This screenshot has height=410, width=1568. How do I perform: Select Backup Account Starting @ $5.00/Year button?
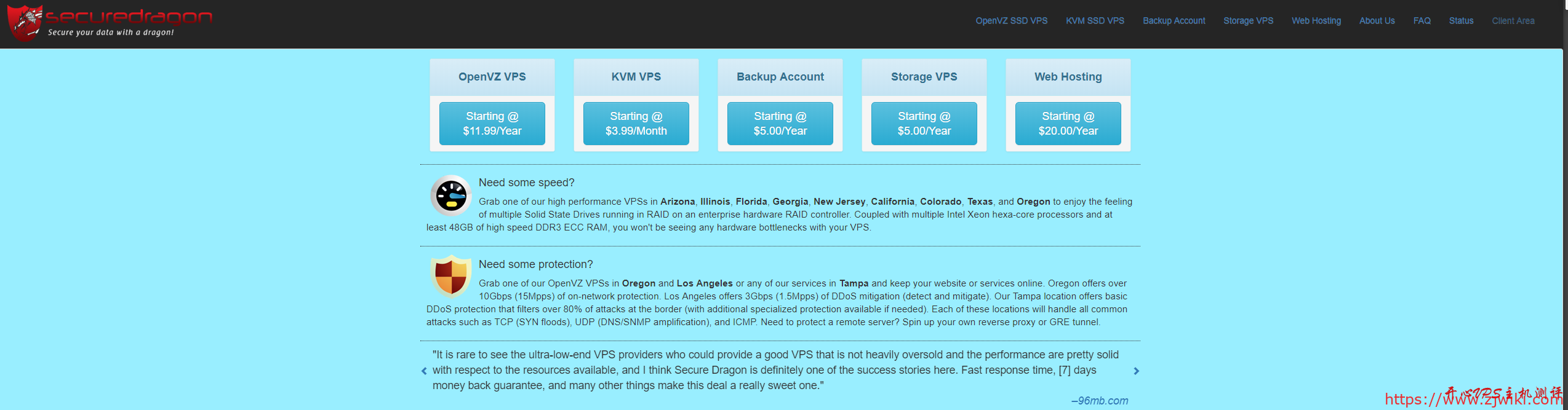tap(780, 124)
